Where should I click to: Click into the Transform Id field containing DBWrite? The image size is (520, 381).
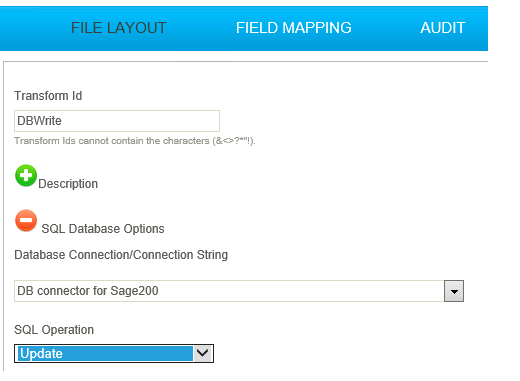click(x=117, y=121)
